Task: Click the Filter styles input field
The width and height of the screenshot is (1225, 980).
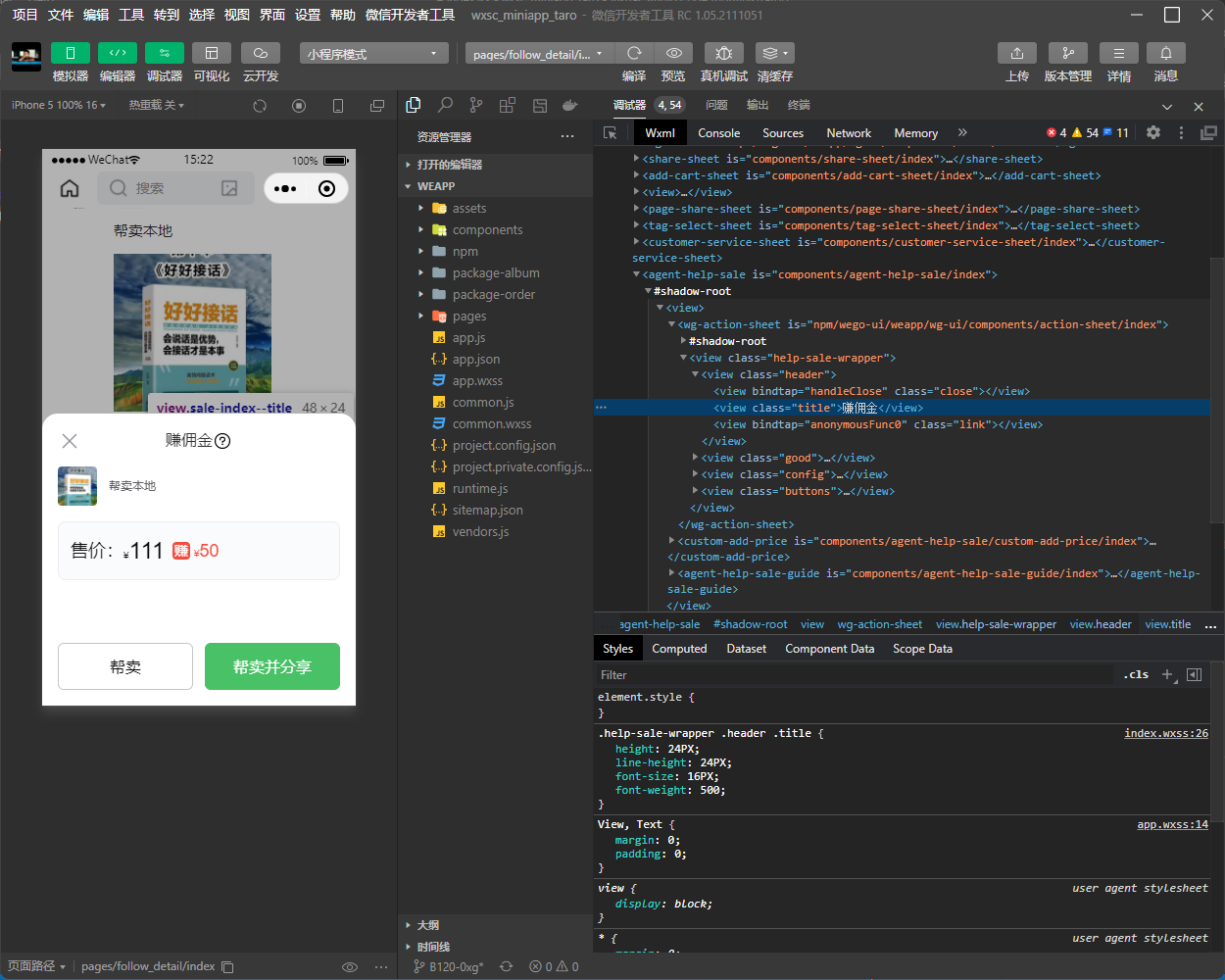Action: pos(853,675)
